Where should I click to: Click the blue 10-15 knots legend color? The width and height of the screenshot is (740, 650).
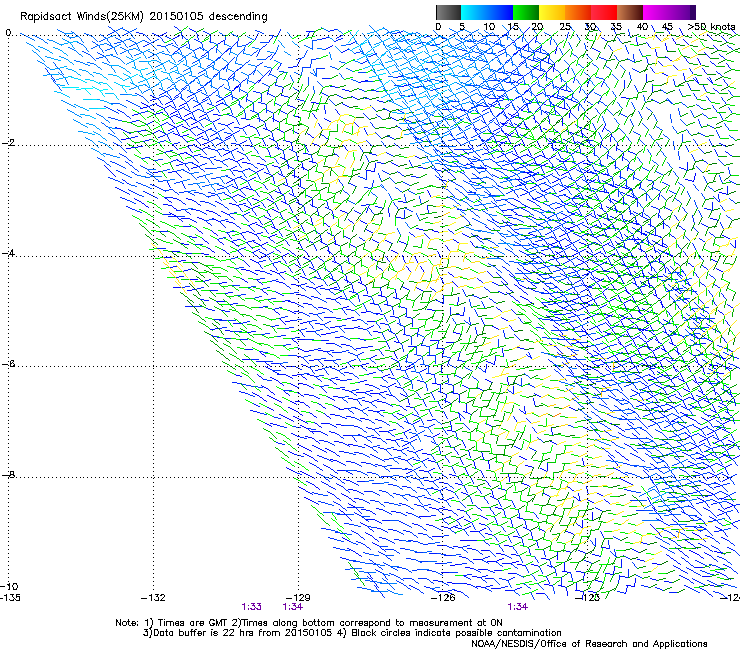click(500, 12)
